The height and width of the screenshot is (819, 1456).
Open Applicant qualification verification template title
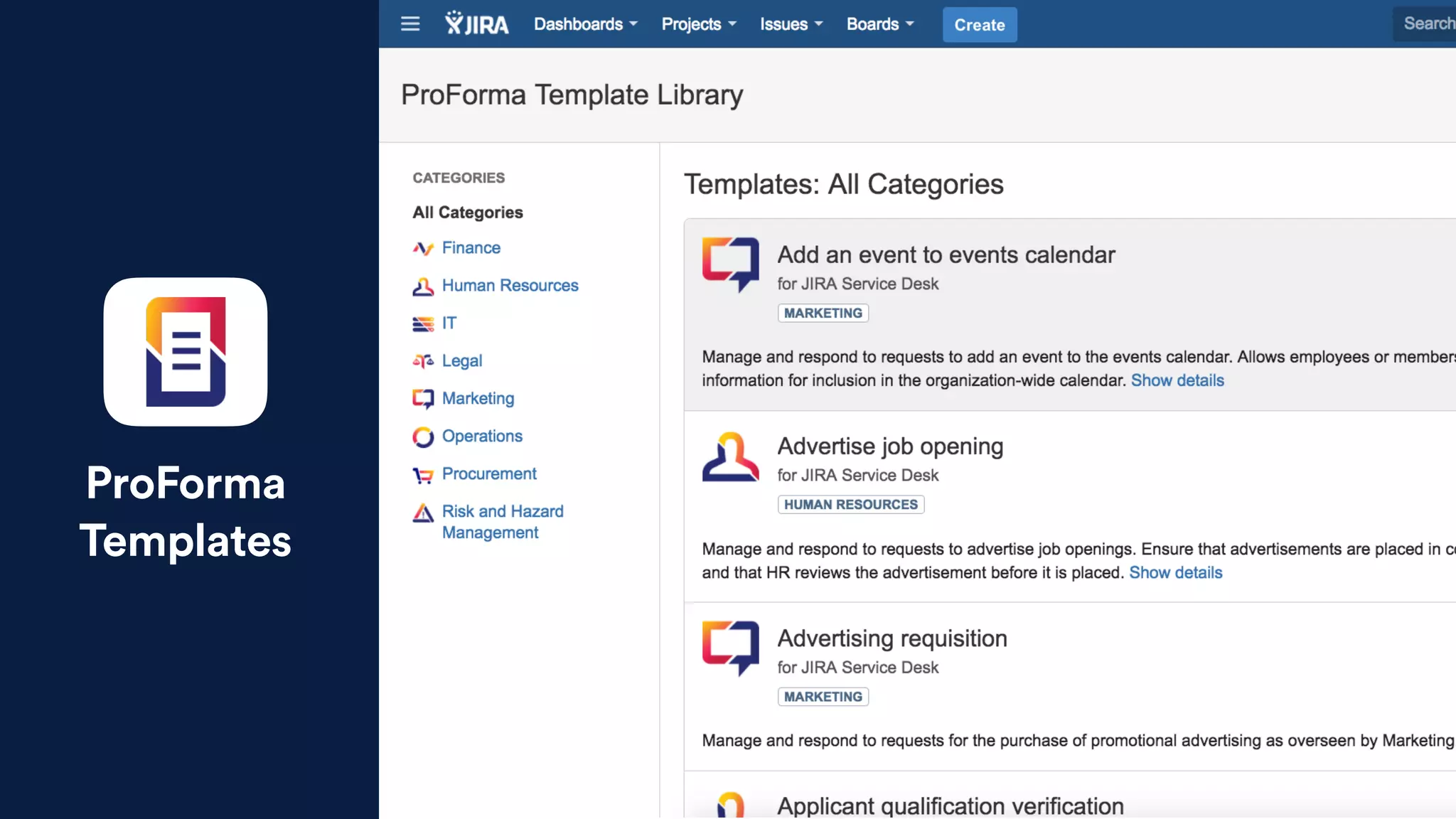point(951,806)
